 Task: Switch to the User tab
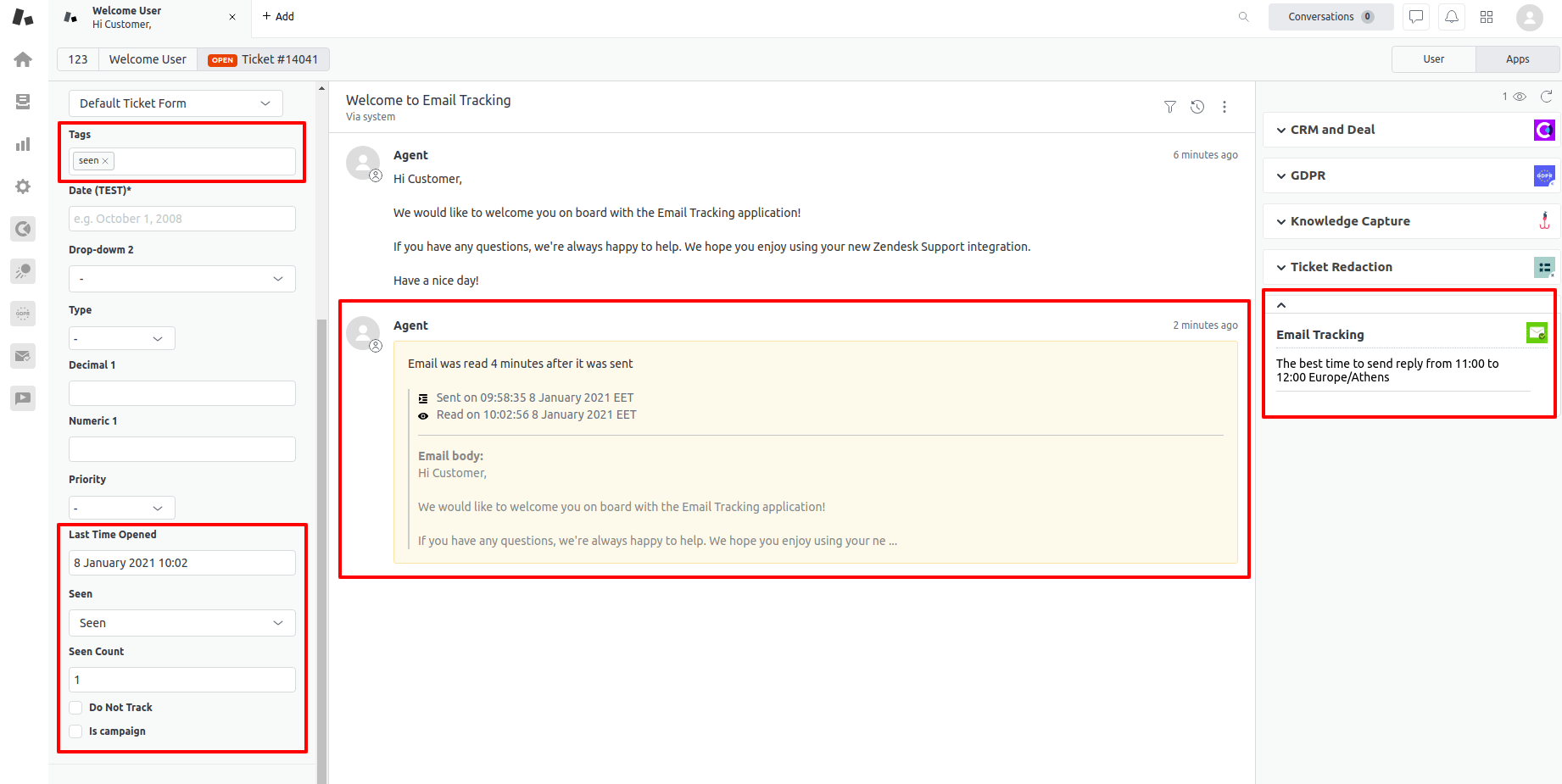coord(1433,58)
